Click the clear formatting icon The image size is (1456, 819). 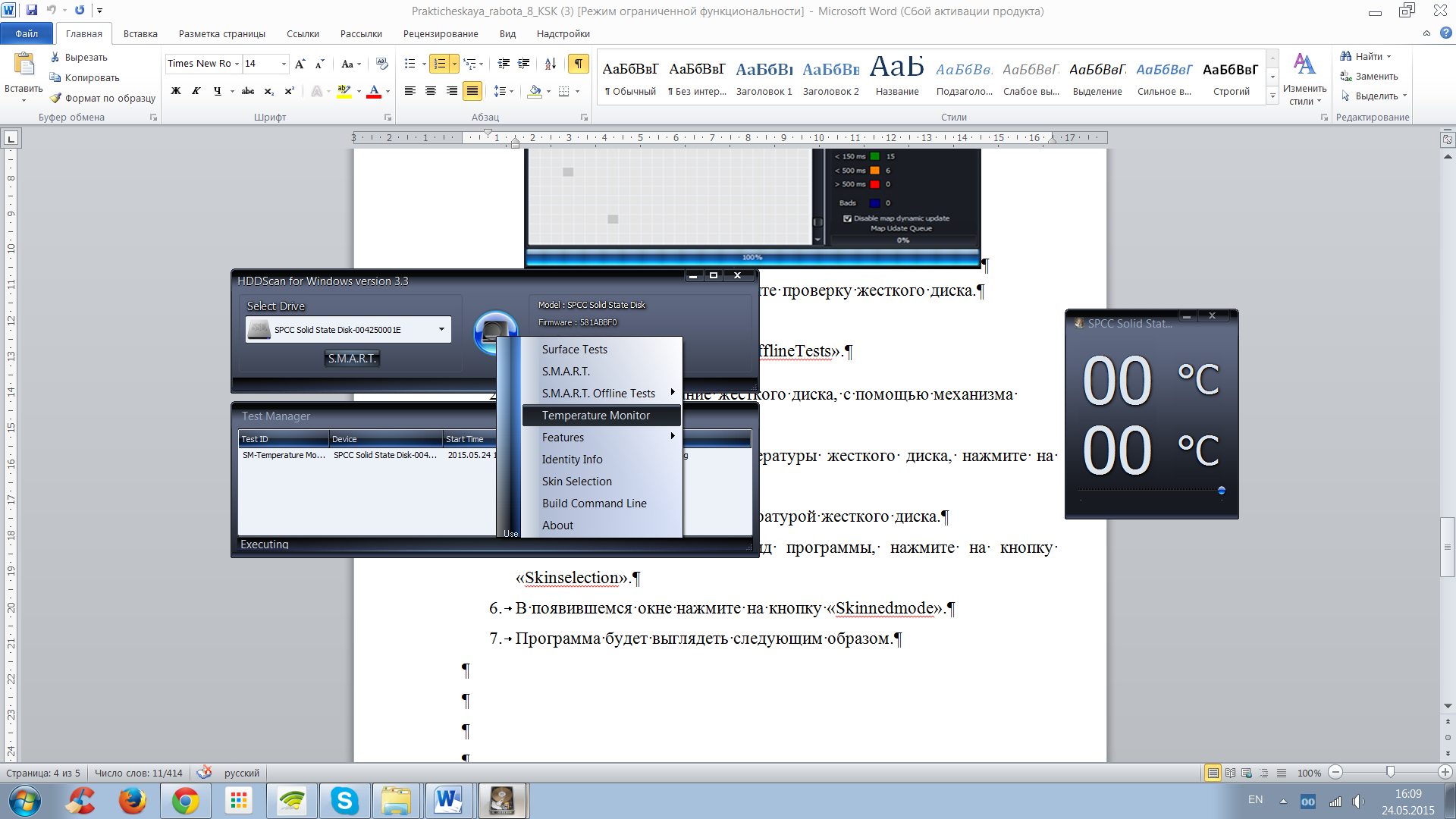(381, 64)
